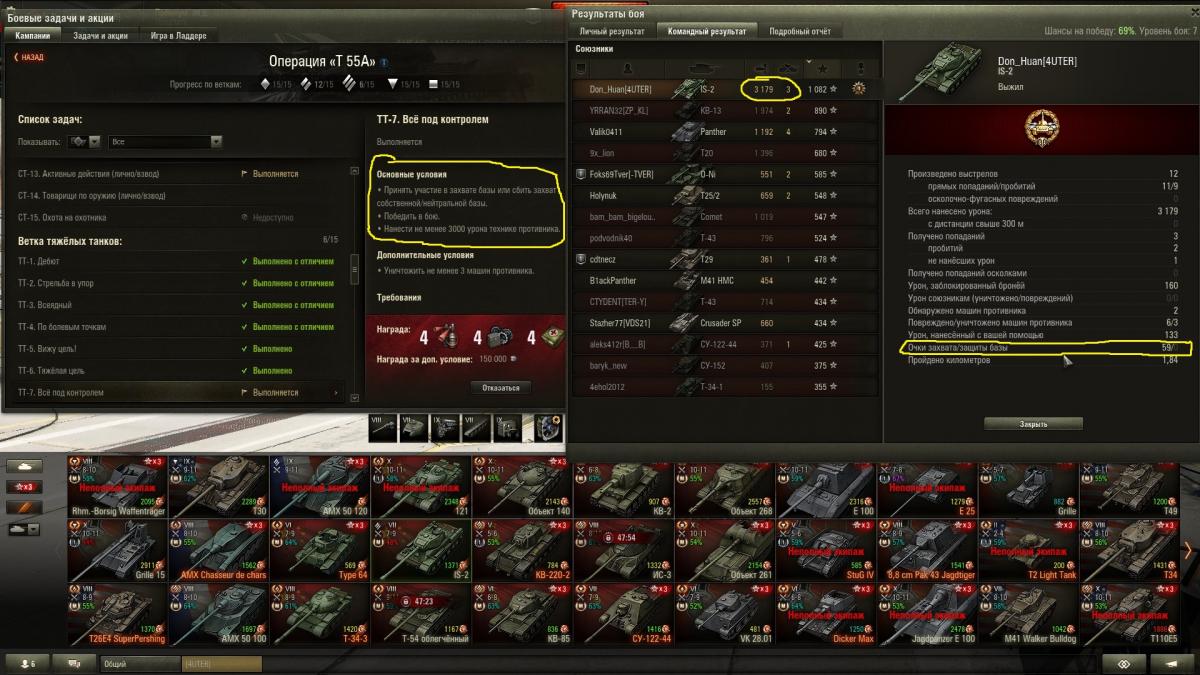Select task СТ-15. Охота на охотника
Screen dimensions: 1200x675
pos(180,217)
